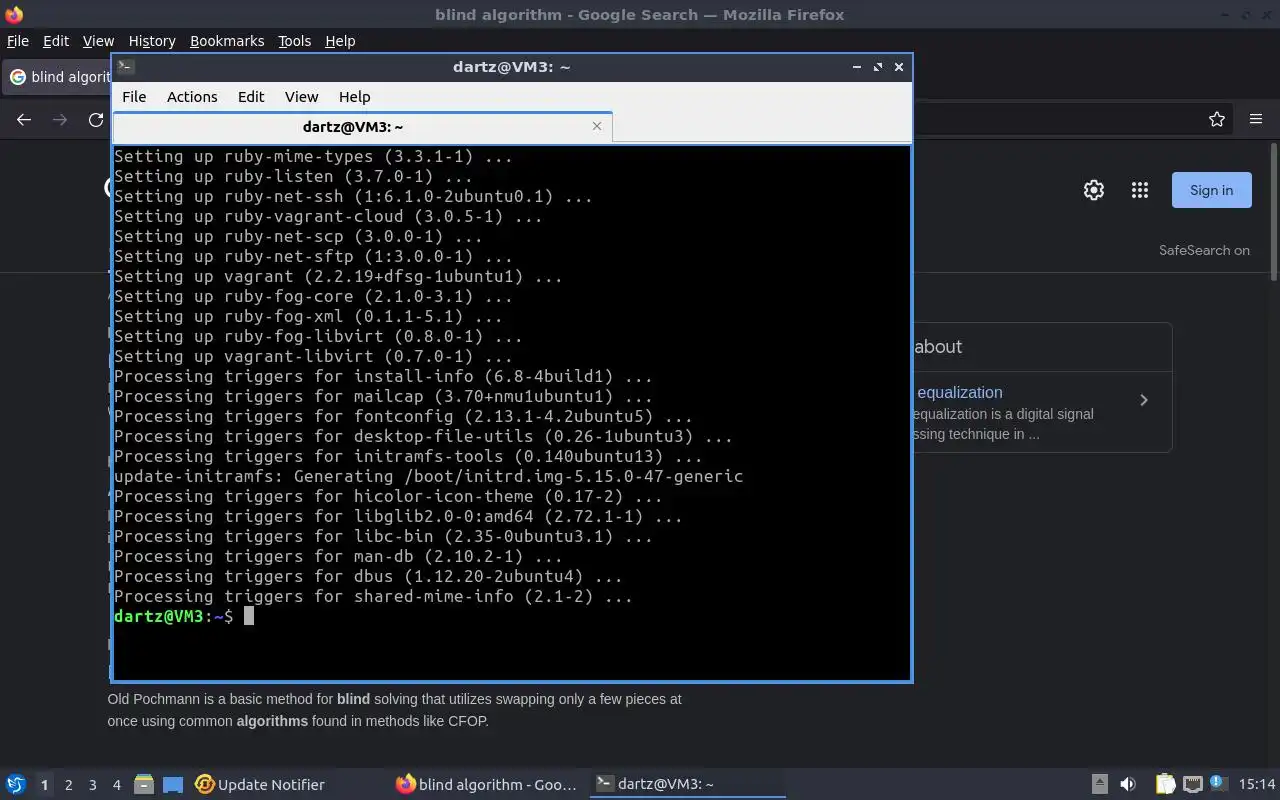The width and height of the screenshot is (1280, 800).
Task: Open the notification alert tray icon
Action: click(x=1217, y=784)
